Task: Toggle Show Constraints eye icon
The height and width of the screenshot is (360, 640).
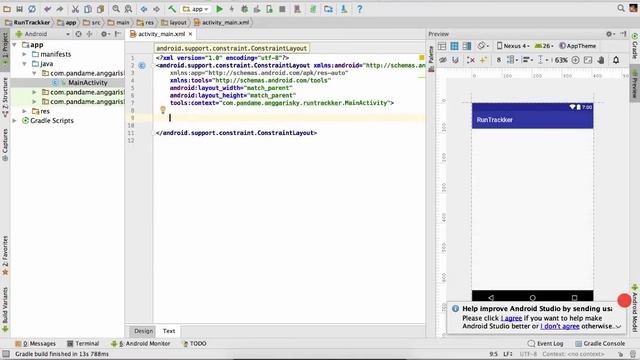Action: click(x=442, y=60)
